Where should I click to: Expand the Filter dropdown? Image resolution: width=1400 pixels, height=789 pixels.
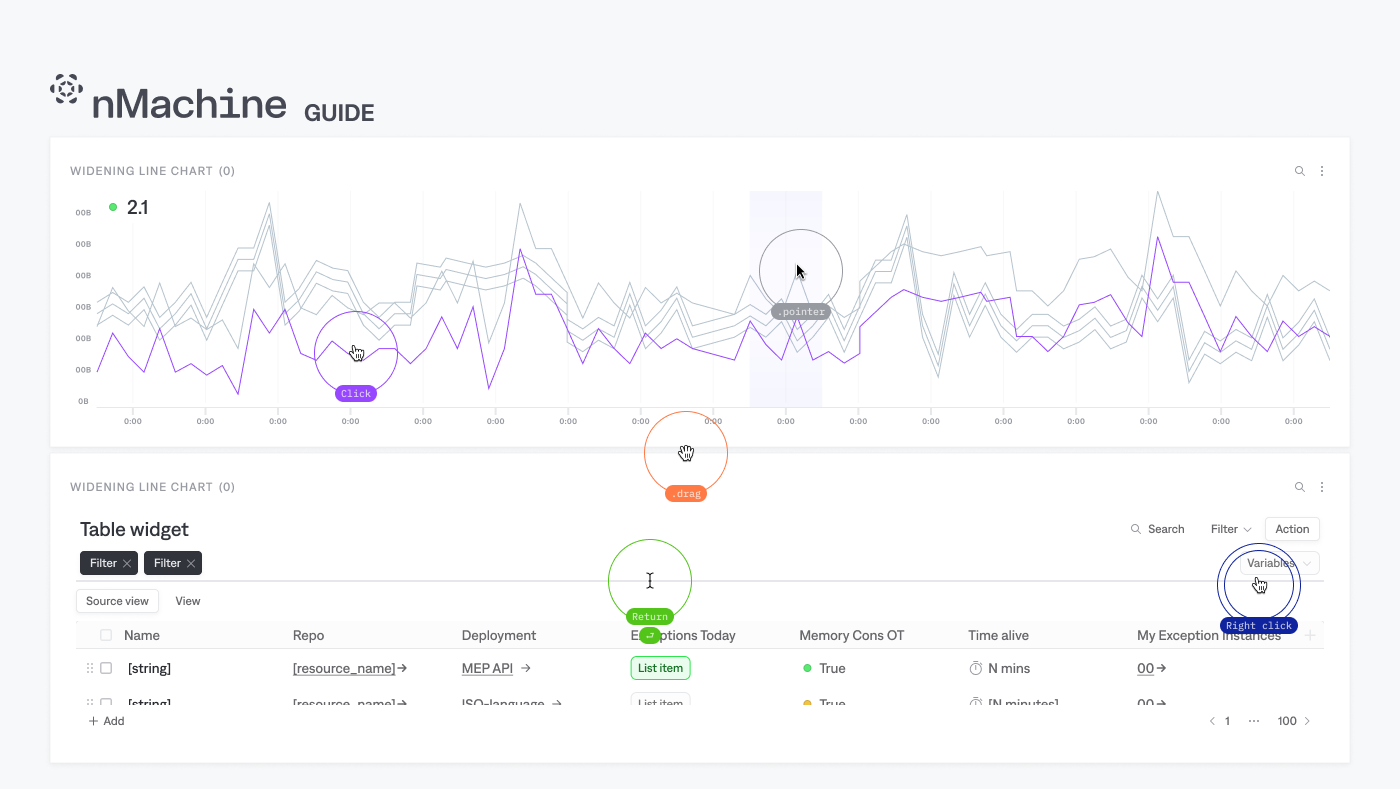coord(1231,529)
